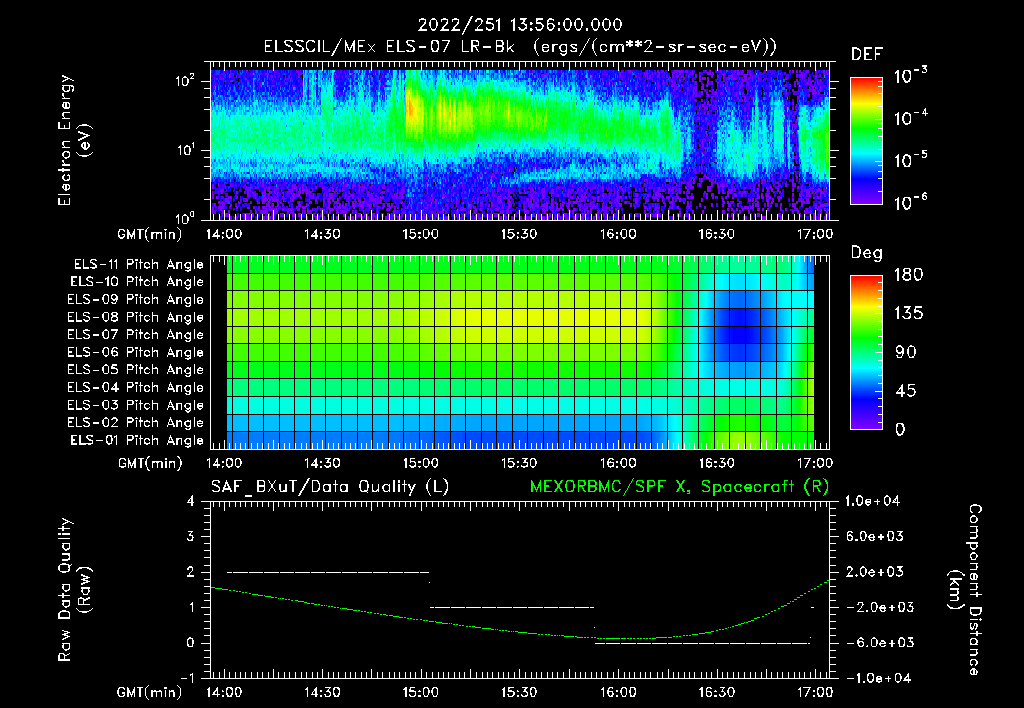Select the 135 value on Deg scale
1024x708 pixels.
[908, 313]
